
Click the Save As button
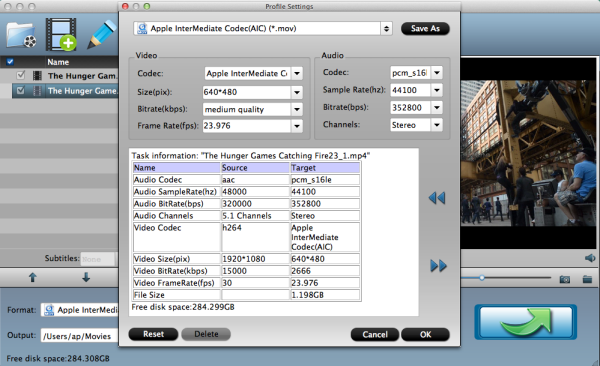click(x=425, y=28)
